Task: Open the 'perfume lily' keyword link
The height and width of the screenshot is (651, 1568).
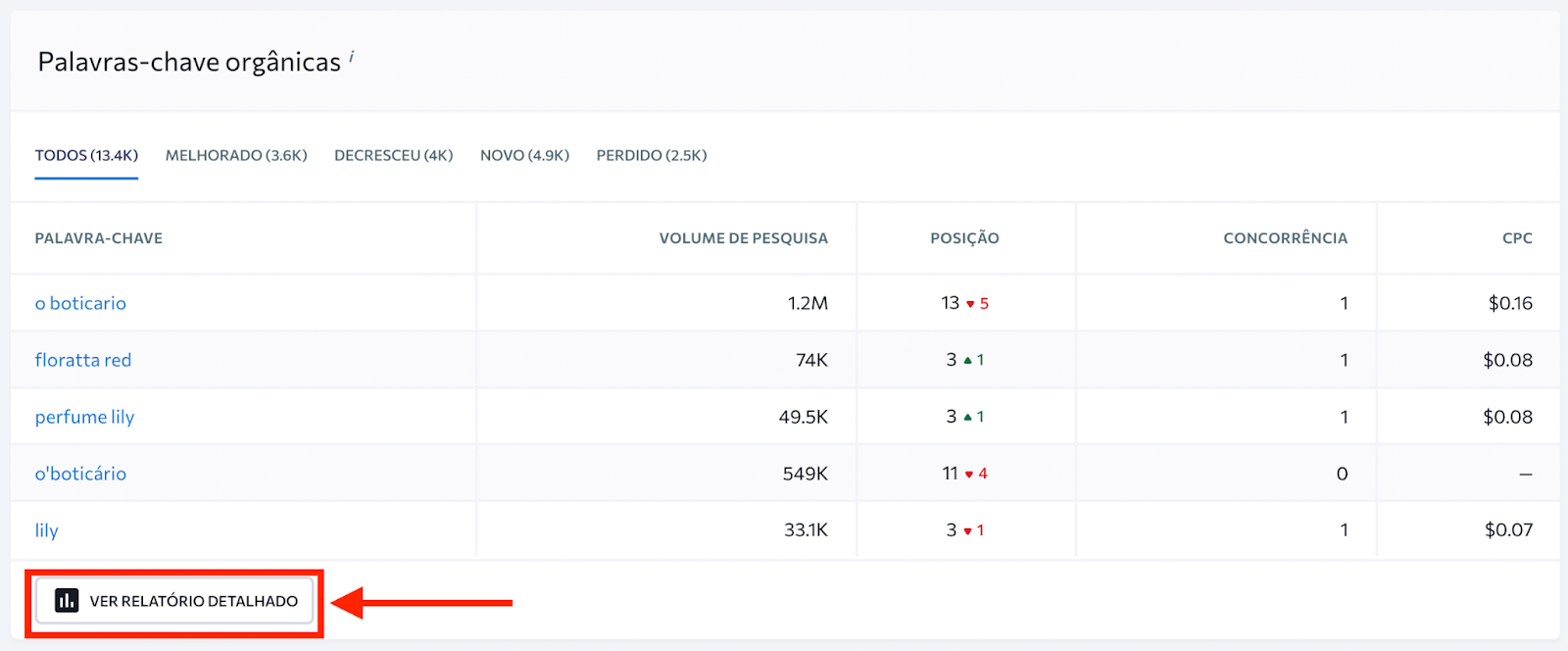Action: coord(84,417)
